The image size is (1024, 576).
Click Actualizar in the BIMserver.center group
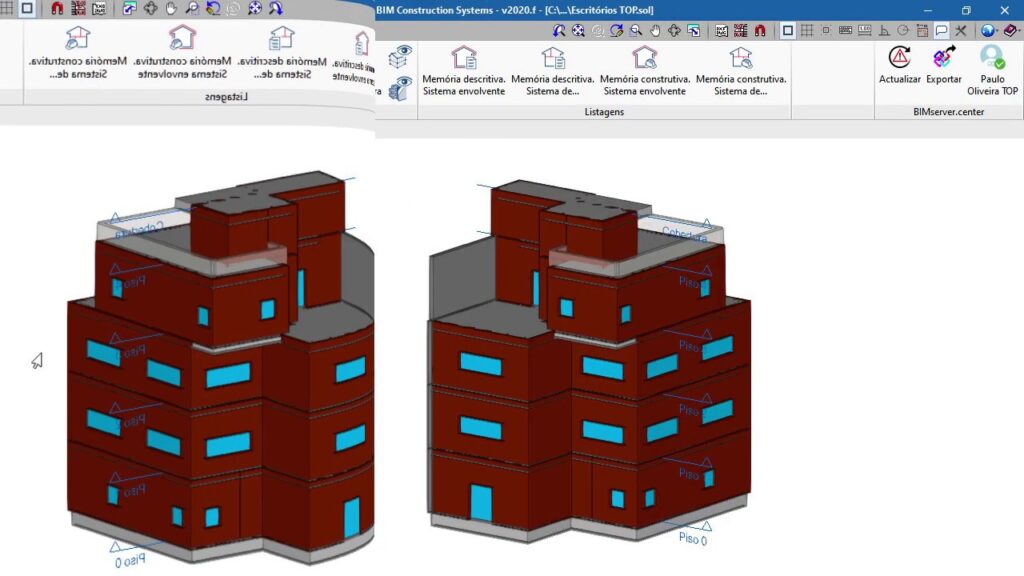(899, 64)
